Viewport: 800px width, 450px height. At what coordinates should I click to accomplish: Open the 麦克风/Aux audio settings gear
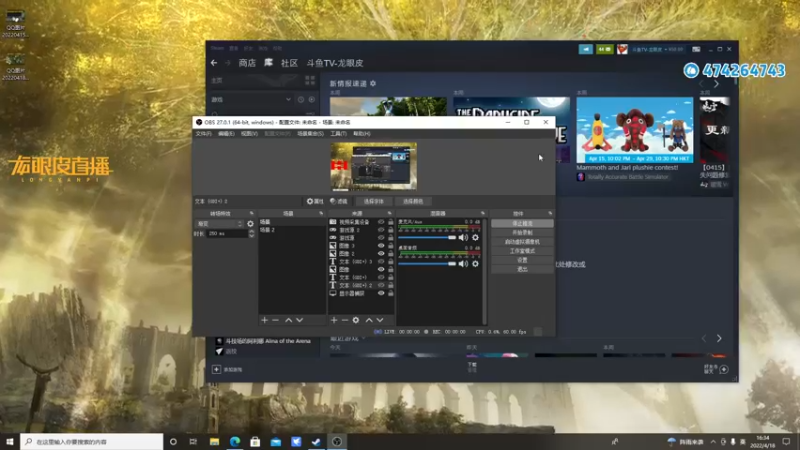coord(476,237)
